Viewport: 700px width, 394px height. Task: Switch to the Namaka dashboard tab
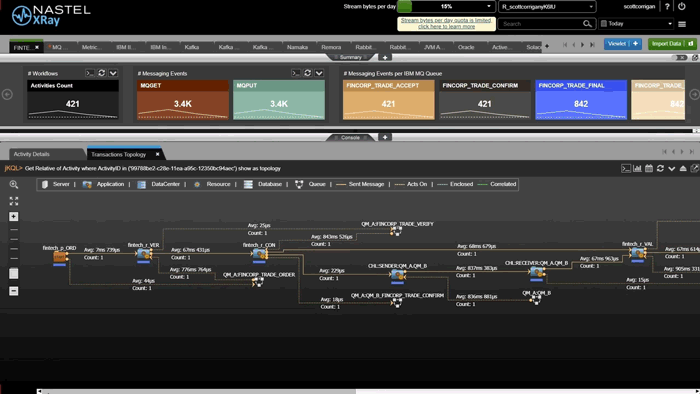click(x=297, y=47)
